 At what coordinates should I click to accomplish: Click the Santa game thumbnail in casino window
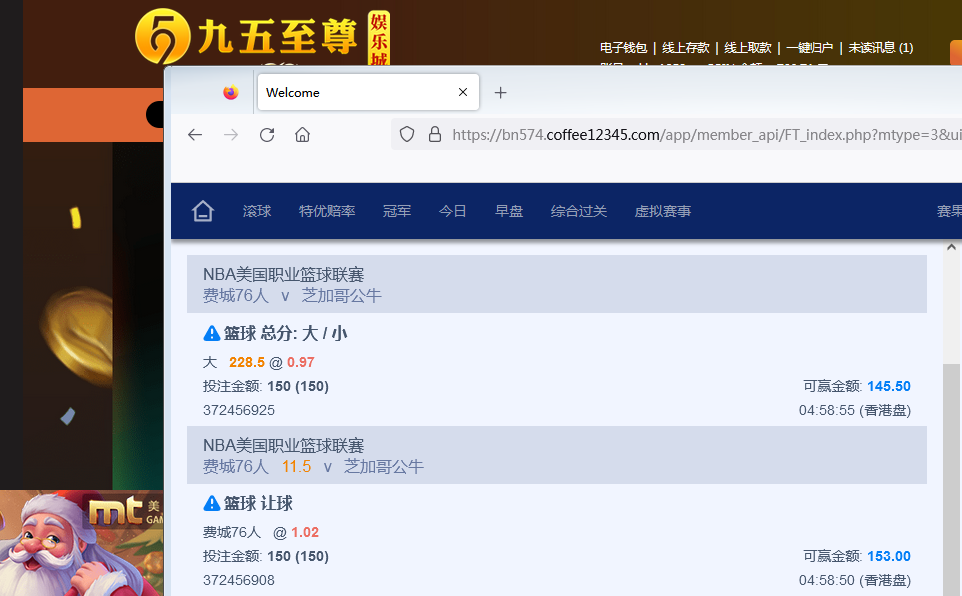coord(82,543)
